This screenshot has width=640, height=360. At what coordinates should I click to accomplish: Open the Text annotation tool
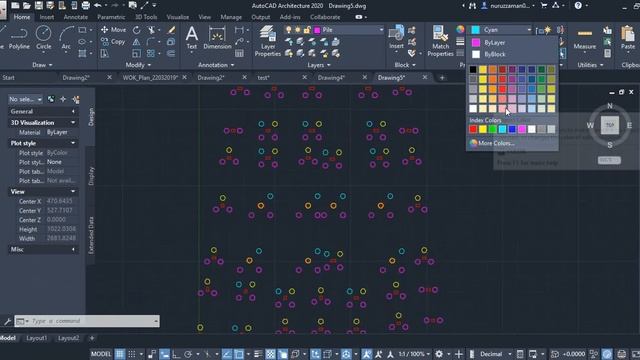pyautogui.click(x=191, y=38)
